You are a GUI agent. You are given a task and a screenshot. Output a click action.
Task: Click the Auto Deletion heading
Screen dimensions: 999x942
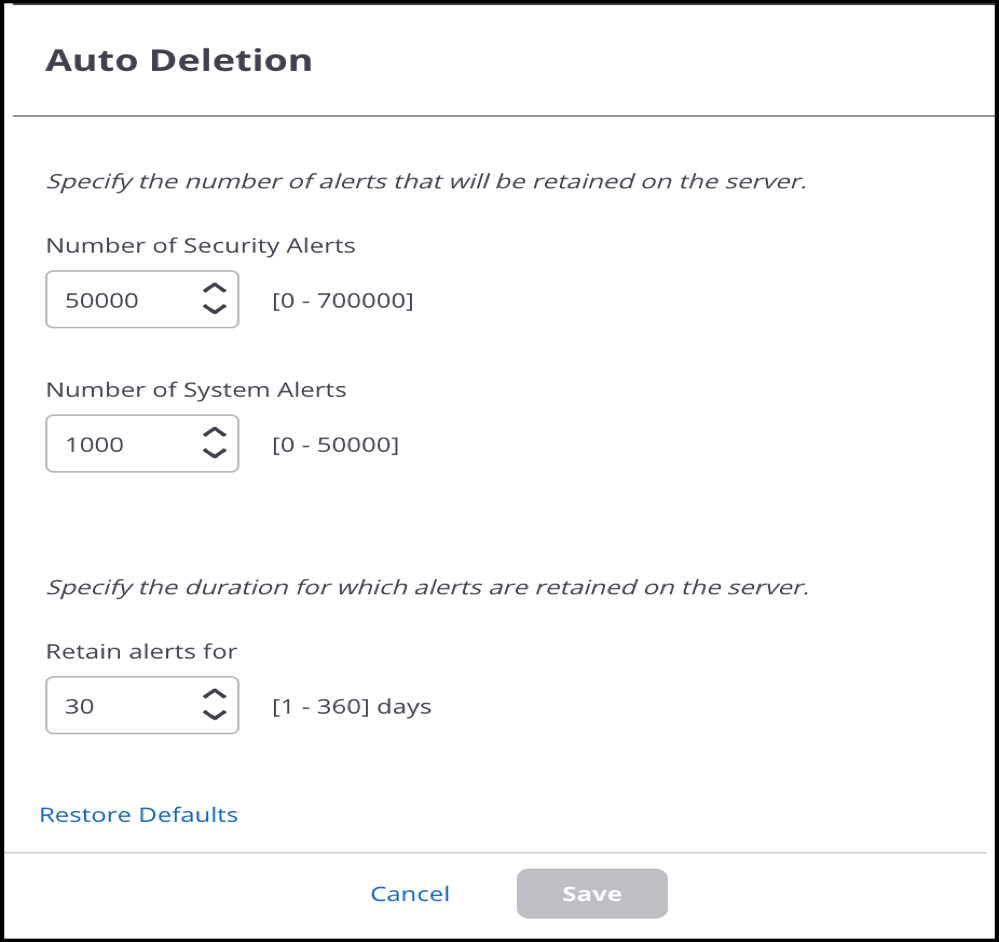179,61
